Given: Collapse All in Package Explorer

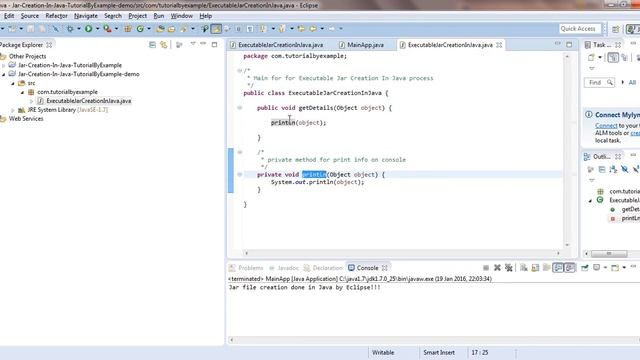Looking at the screenshot, I should (x=152, y=44).
